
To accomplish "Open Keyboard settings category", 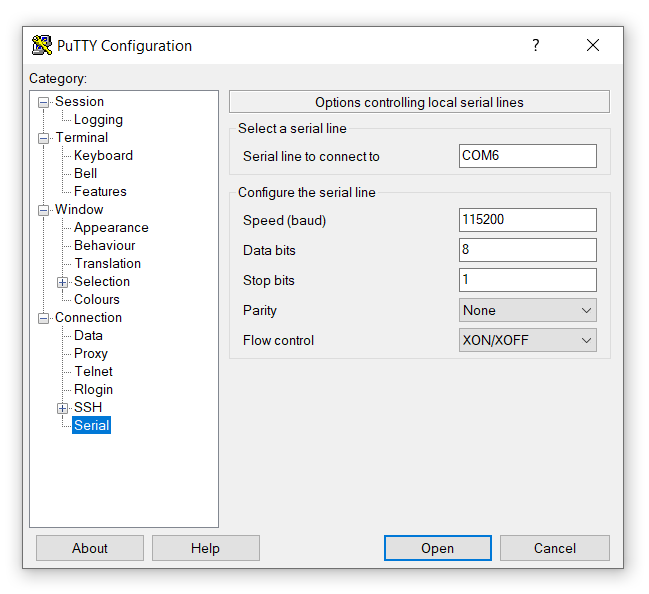I will coord(103,156).
